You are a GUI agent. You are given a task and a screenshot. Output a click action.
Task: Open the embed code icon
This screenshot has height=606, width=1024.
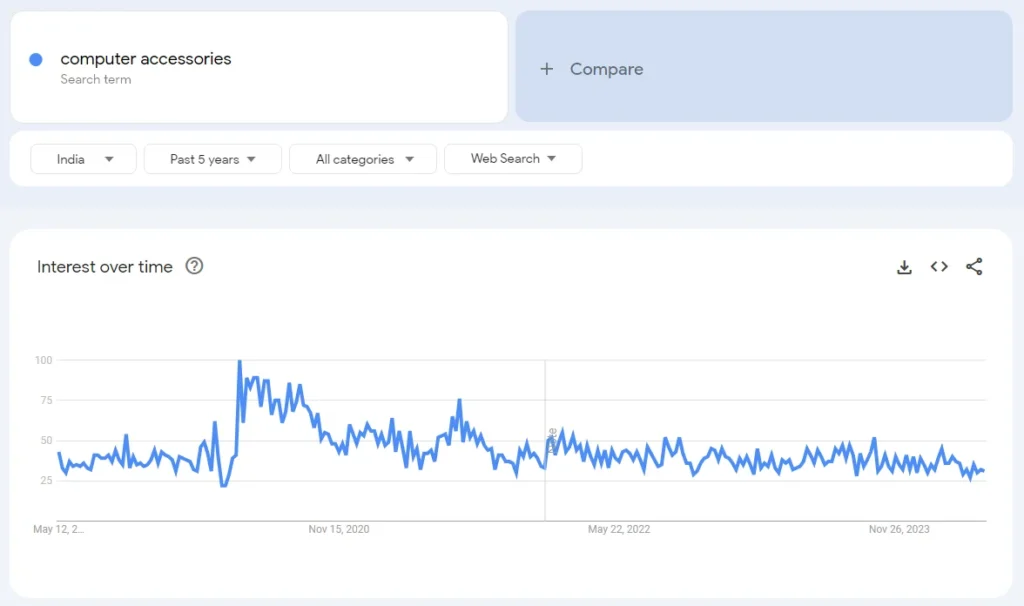[939, 267]
